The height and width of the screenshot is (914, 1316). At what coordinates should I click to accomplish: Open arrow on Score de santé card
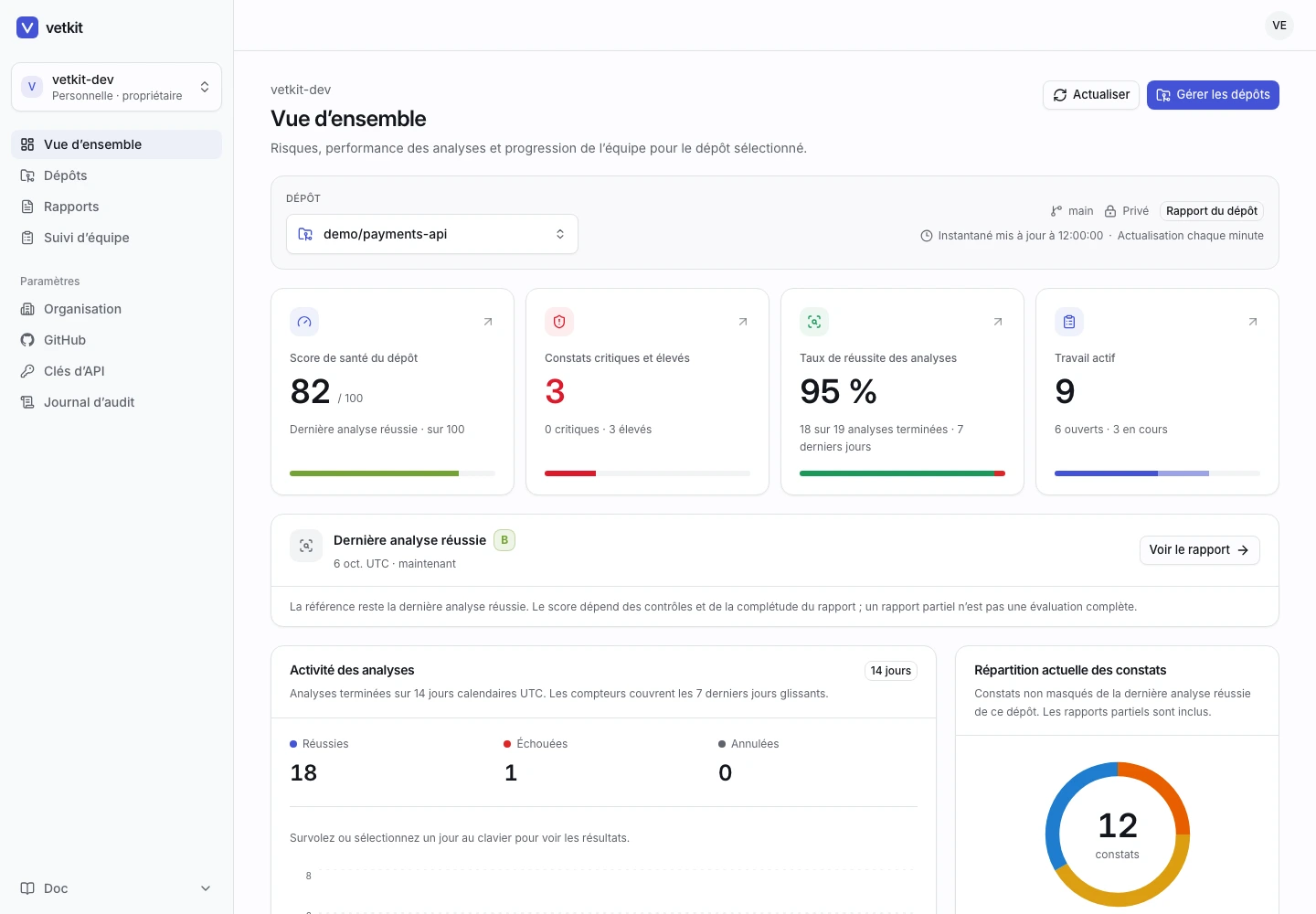click(488, 322)
